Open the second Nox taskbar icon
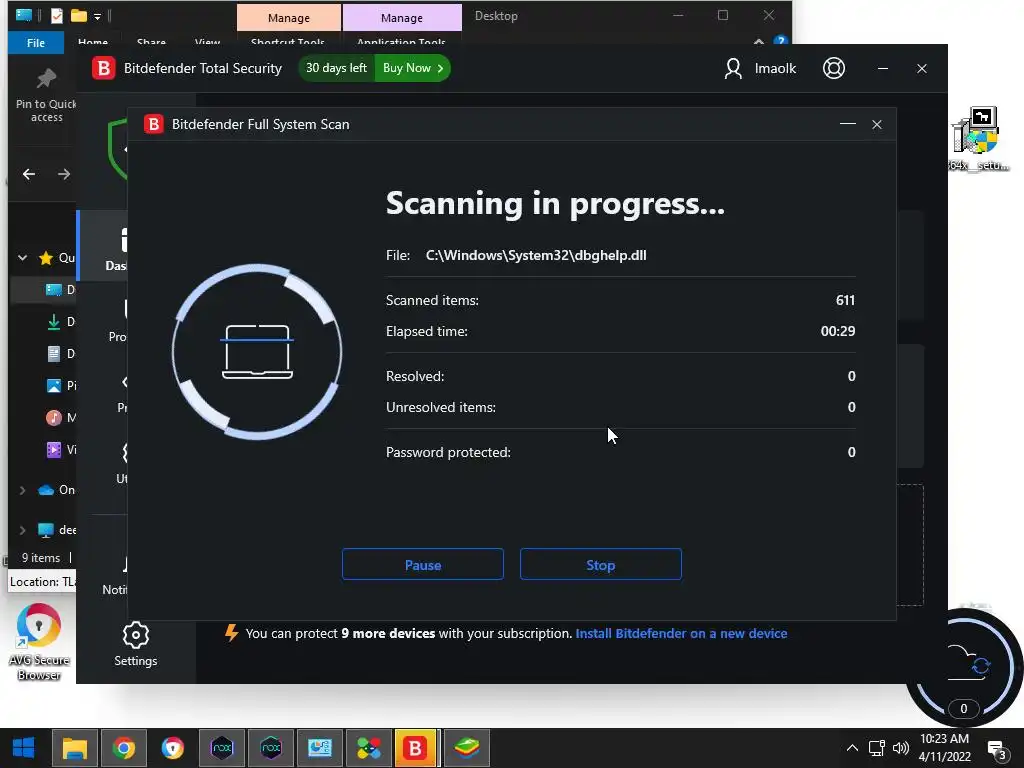1024x768 pixels. point(270,748)
